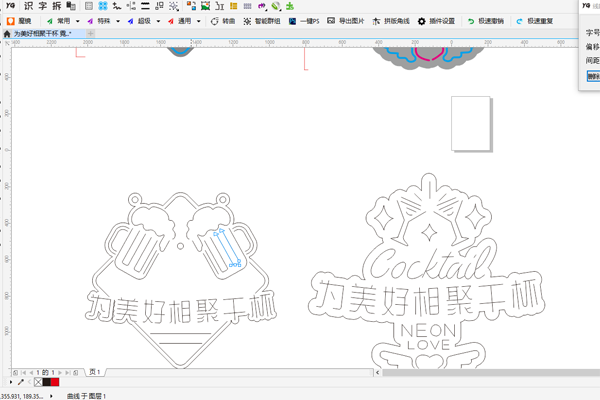The height and width of the screenshot is (400, 600).
Task: Expand the 超级 dropdown arrow
Action: coord(158,21)
